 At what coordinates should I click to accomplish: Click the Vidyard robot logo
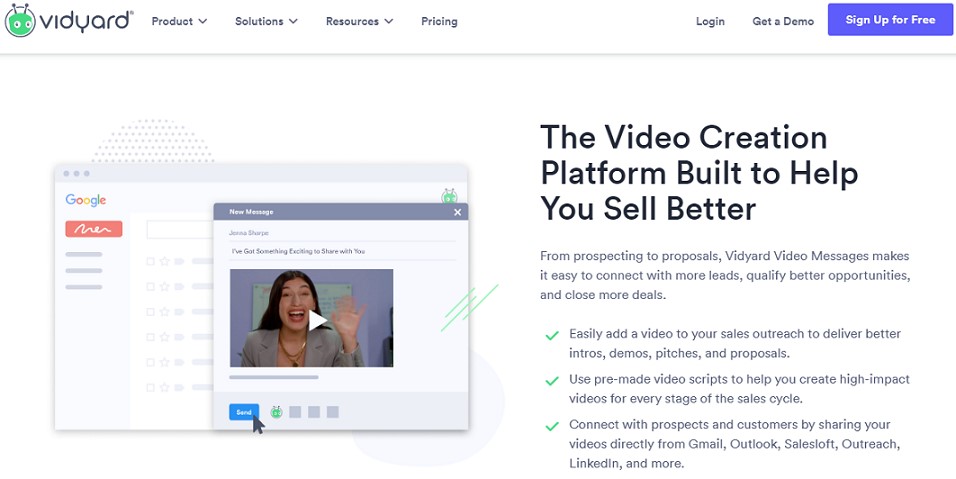pos(20,21)
